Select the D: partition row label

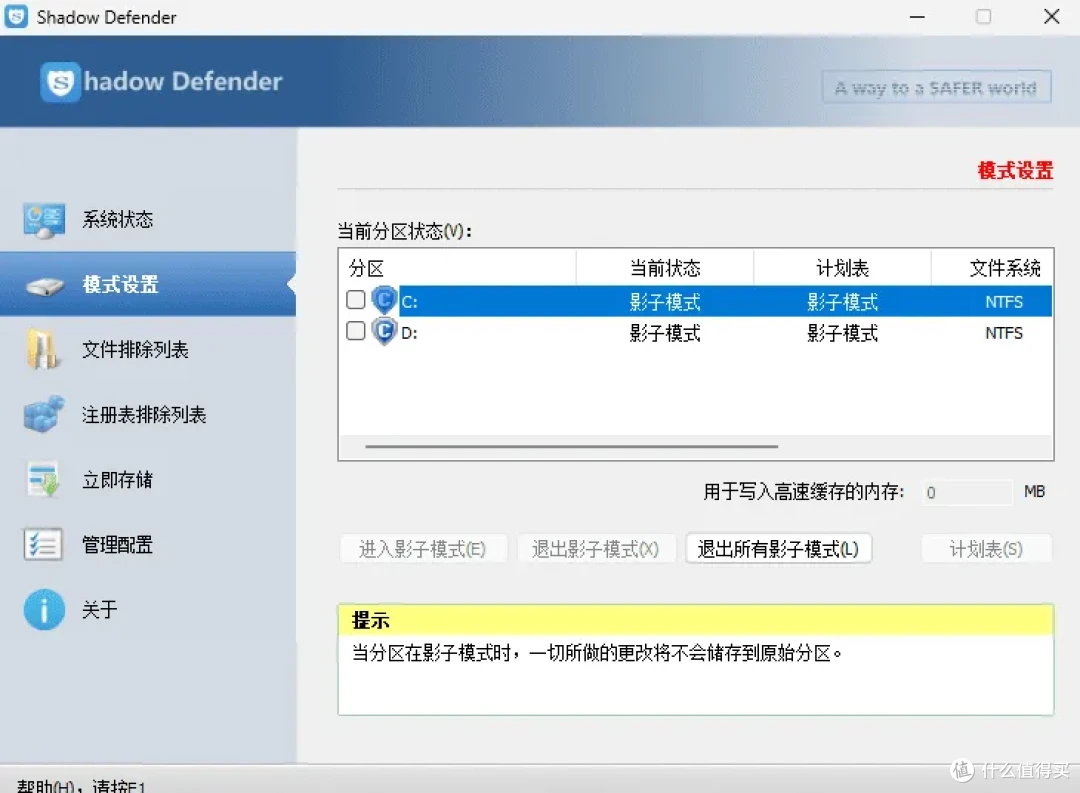(409, 333)
